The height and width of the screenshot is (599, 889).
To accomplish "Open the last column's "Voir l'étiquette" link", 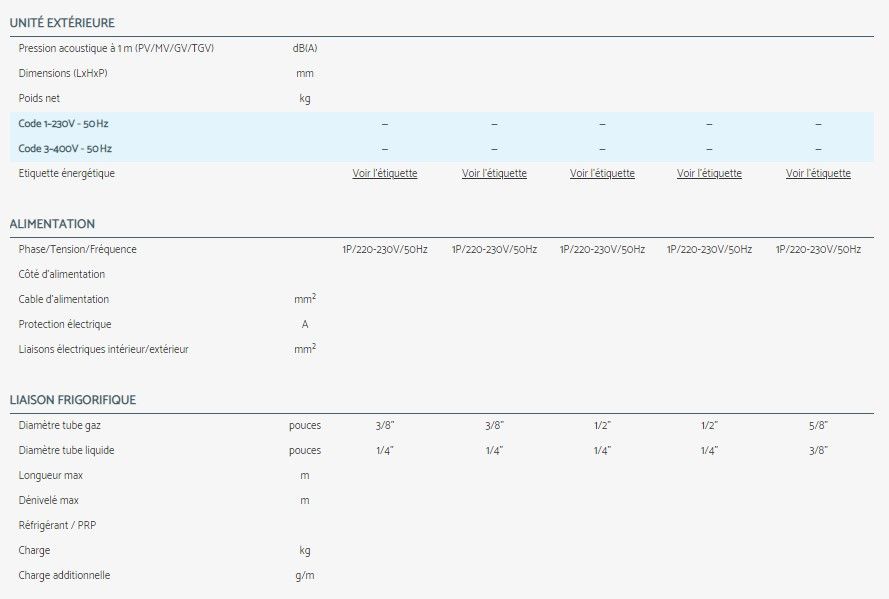I will click(818, 173).
